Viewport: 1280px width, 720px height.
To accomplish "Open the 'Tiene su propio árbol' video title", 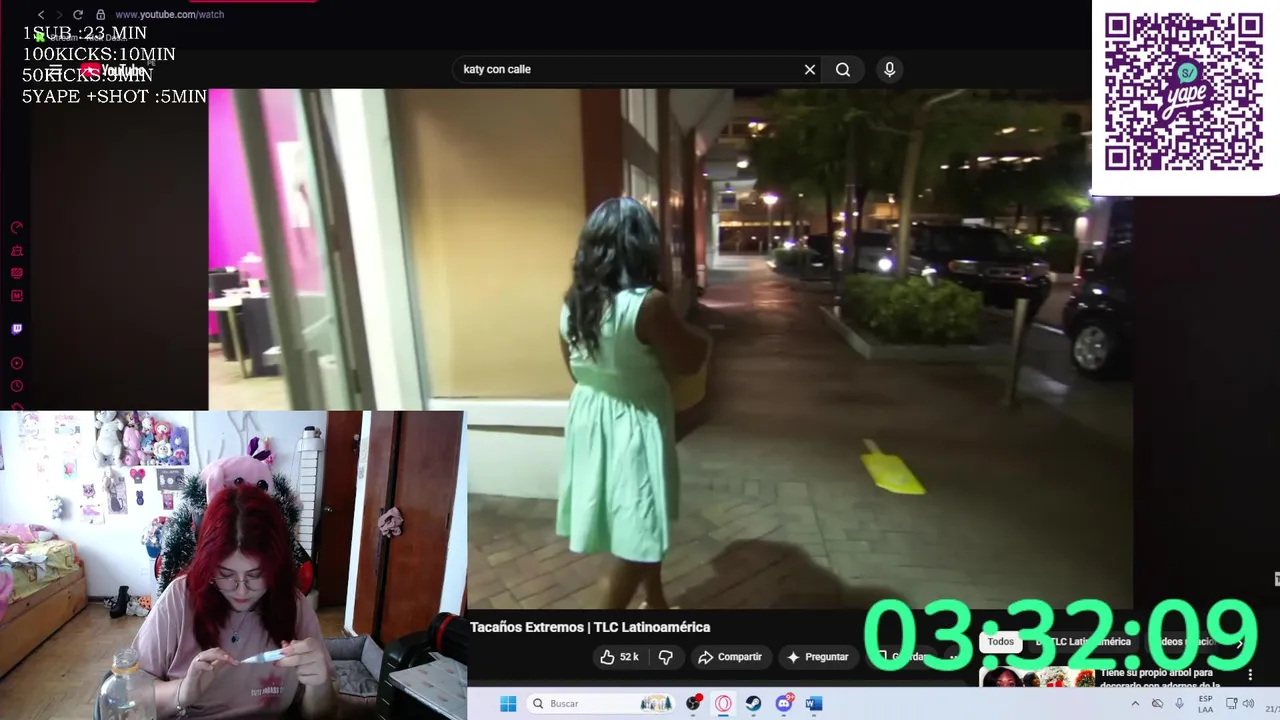I will click(x=1160, y=679).
